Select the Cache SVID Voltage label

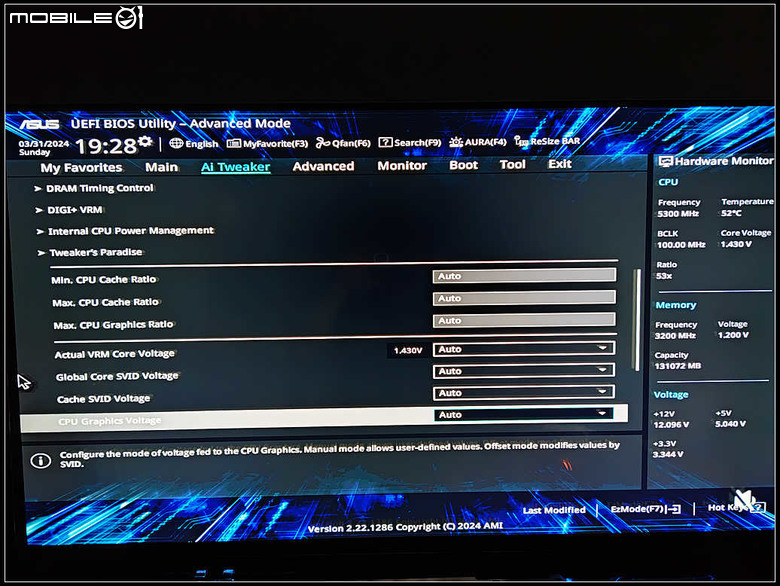[103, 399]
